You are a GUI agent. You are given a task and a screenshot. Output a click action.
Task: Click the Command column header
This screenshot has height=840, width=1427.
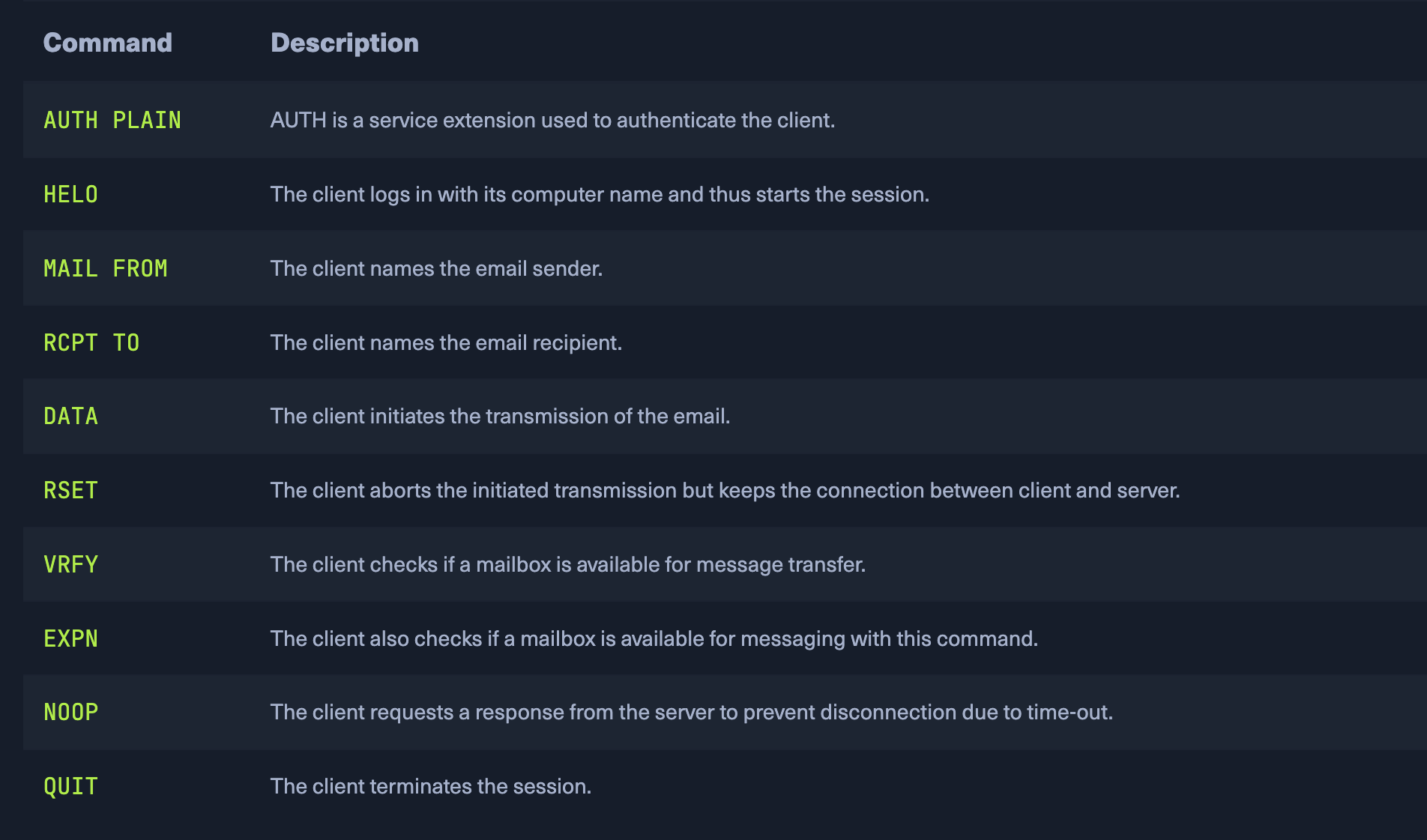click(x=107, y=43)
